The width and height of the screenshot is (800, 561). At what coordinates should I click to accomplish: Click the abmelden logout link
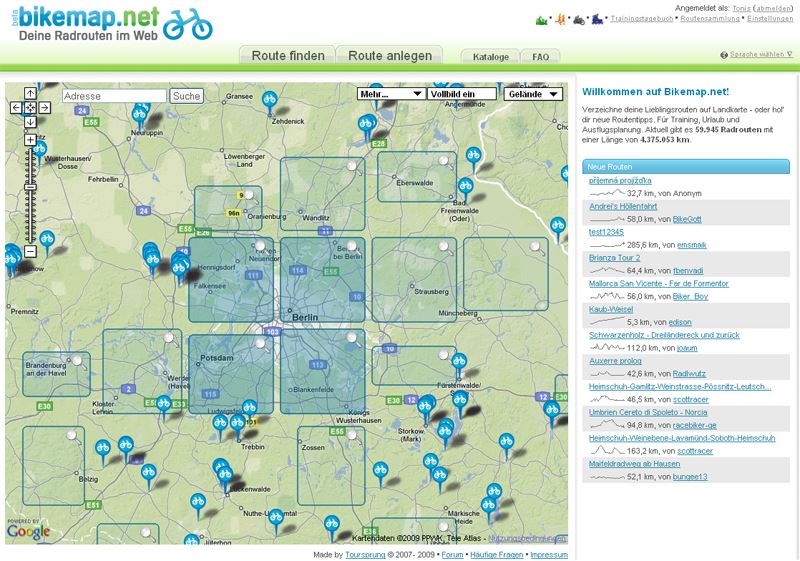coord(773,8)
